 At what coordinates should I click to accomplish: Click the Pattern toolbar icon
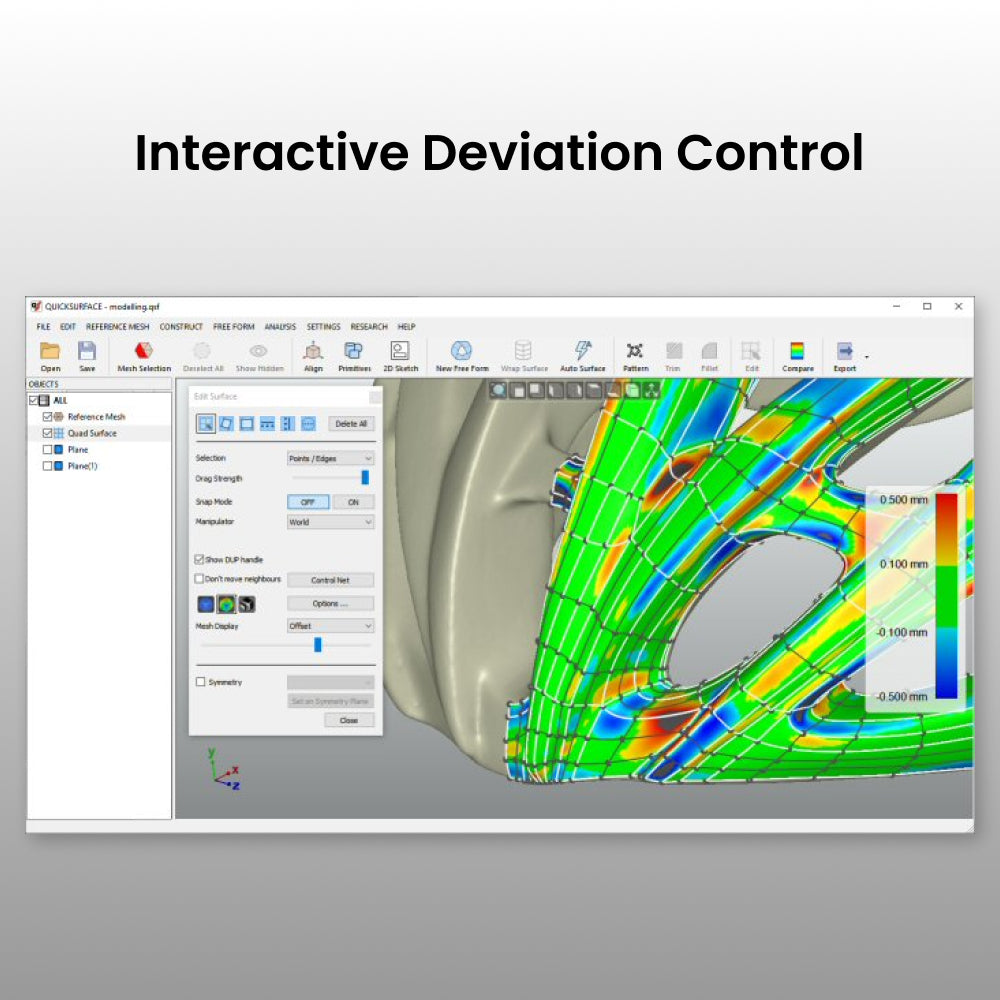[x=635, y=352]
